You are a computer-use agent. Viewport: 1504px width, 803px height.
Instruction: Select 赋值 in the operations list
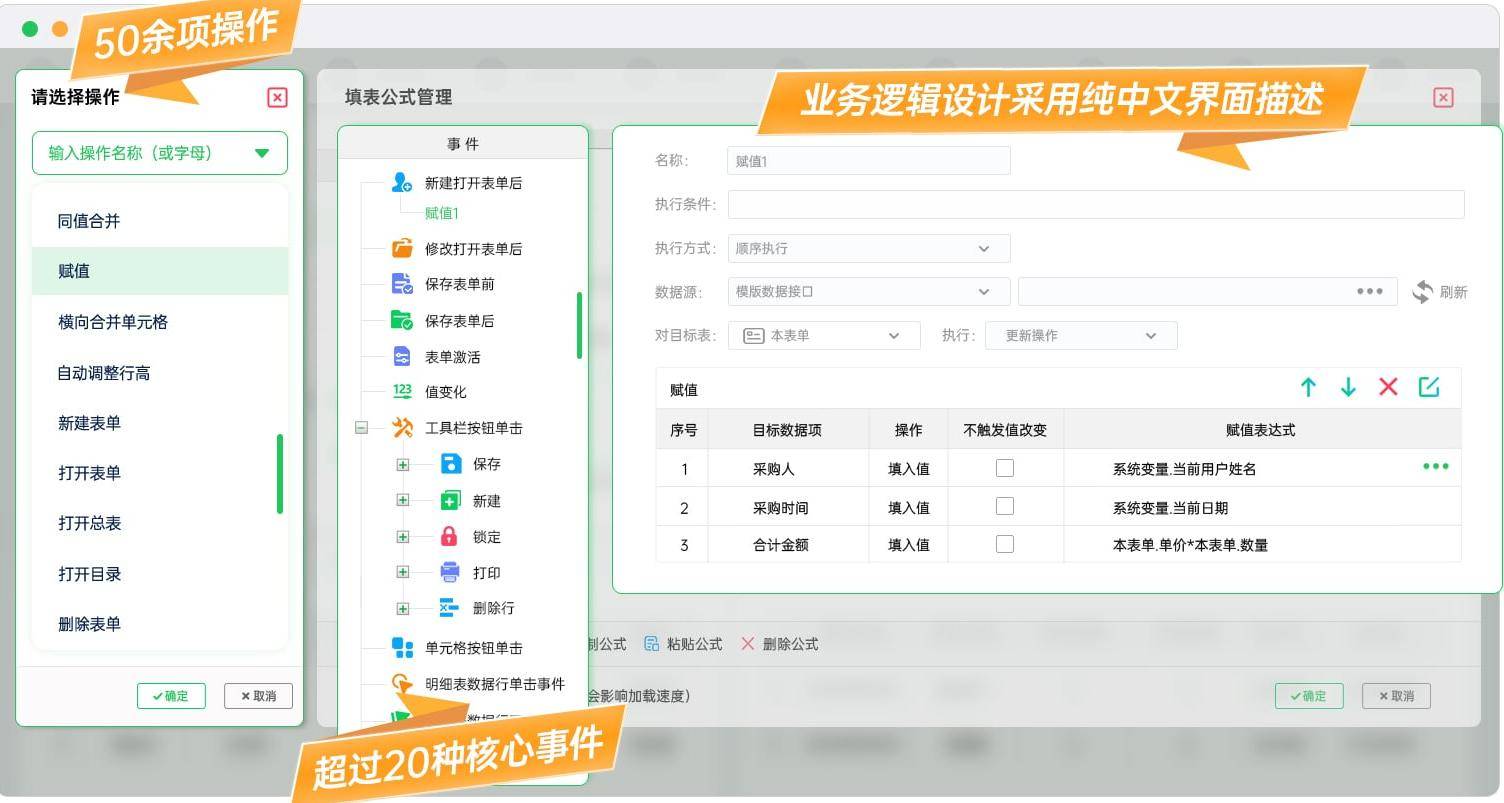(160, 271)
